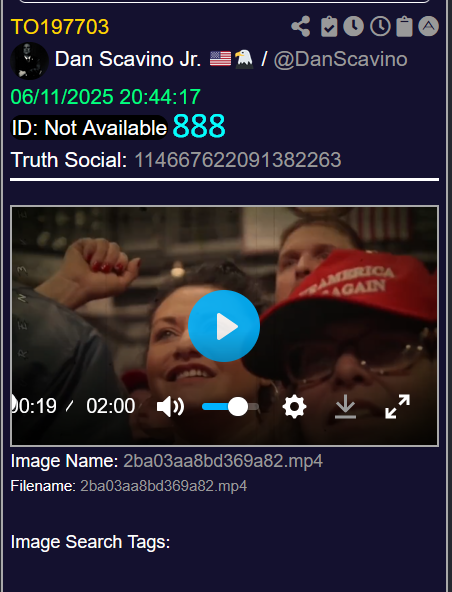The image size is (452, 592).
Task: Open post ID TO197703
Action: tap(60, 27)
